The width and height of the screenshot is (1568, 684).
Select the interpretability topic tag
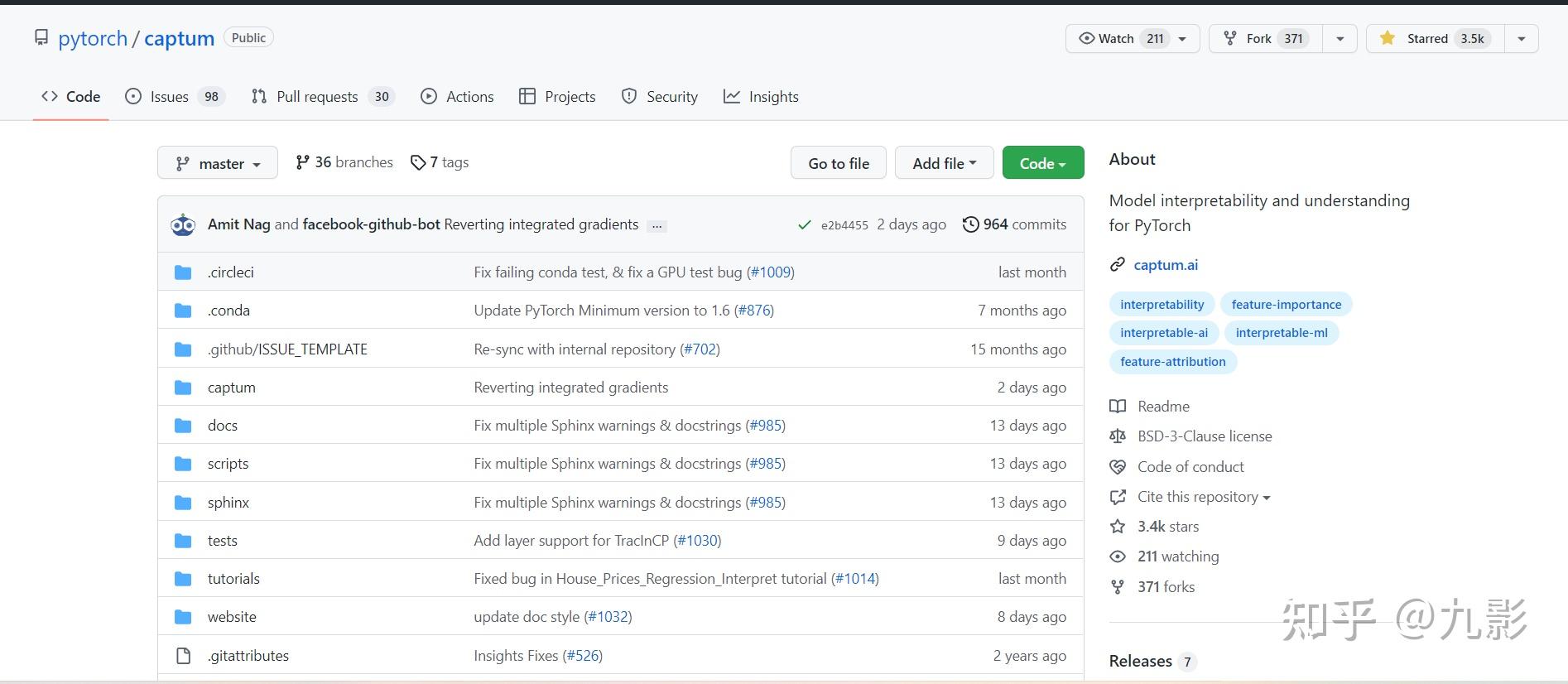pos(1162,305)
